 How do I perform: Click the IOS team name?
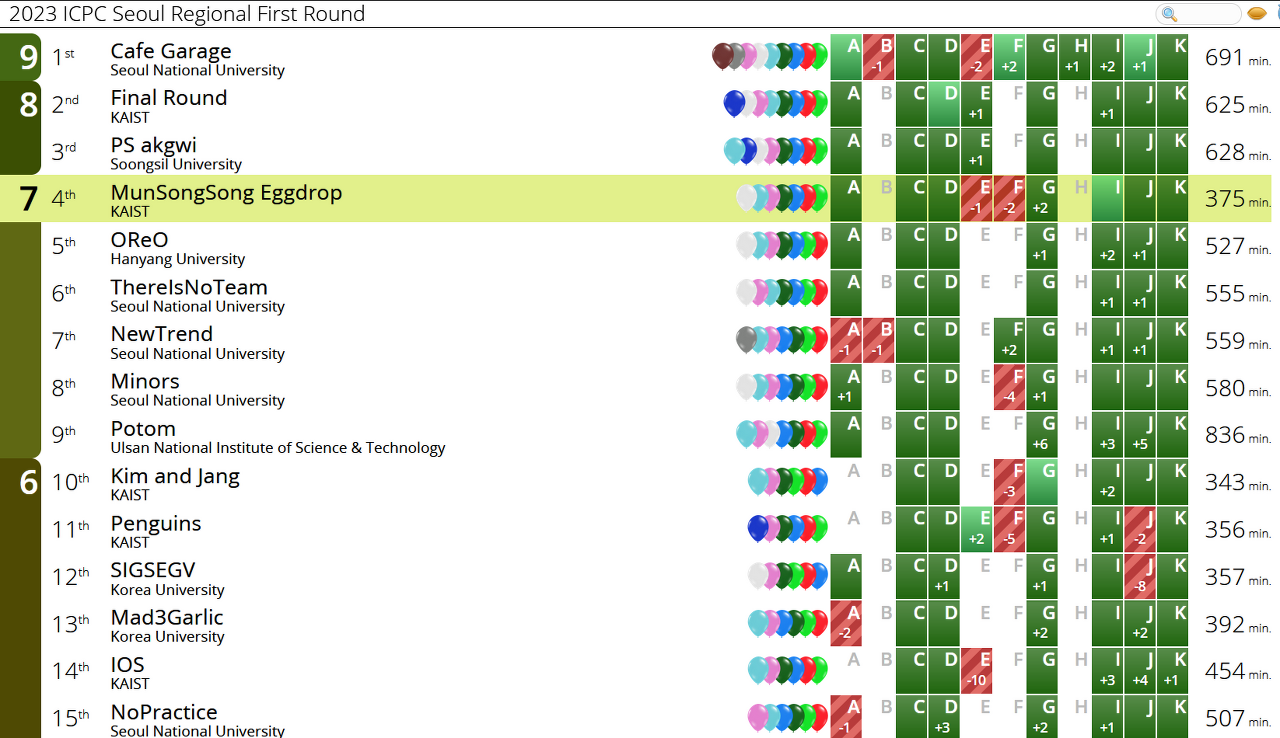click(x=128, y=665)
